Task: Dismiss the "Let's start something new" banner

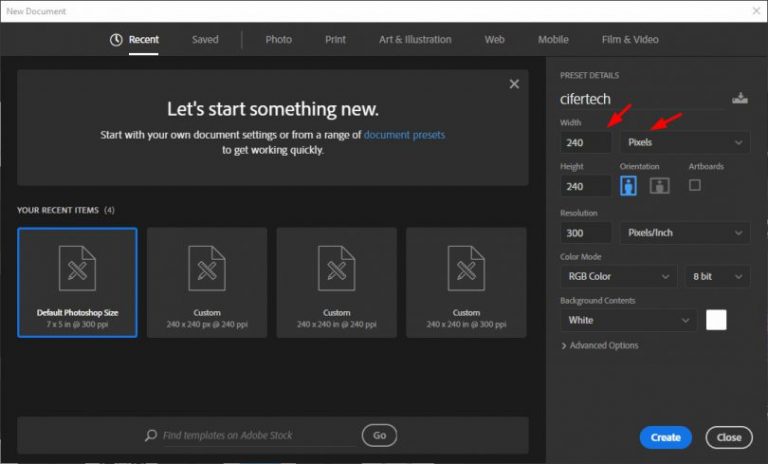Action: 514,84
